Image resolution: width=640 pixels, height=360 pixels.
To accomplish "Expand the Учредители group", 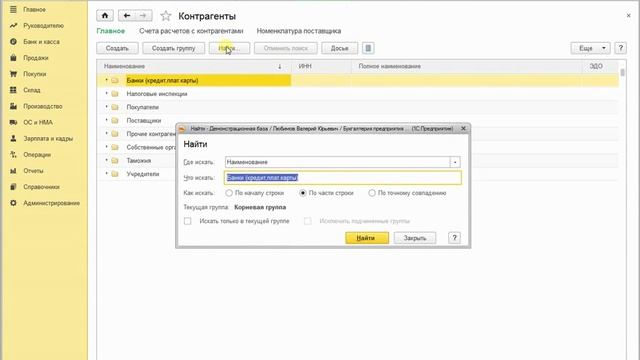I will click(106, 173).
